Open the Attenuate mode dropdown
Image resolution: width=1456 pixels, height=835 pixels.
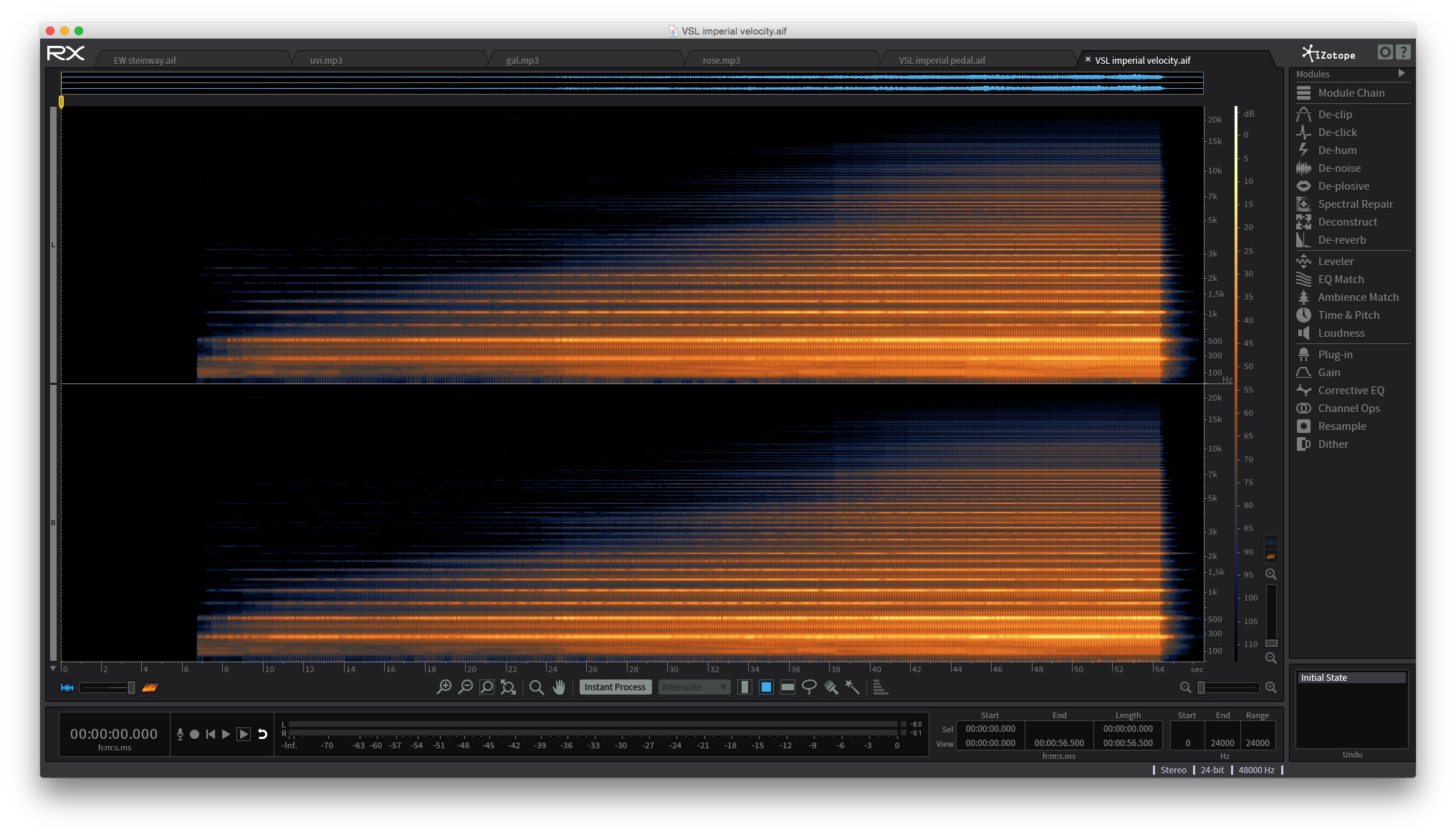(694, 687)
